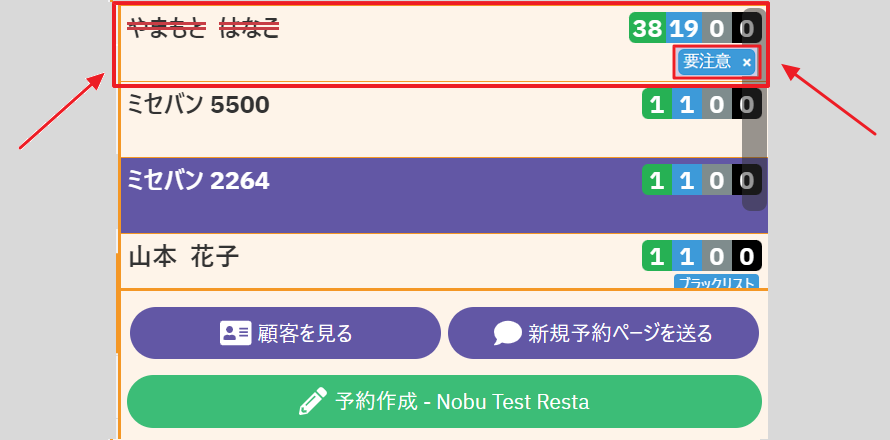This screenshot has height=440, width=890.
Task: Click the gray badge on ミセバン 5500 row
Action: (x=716, y=104)
